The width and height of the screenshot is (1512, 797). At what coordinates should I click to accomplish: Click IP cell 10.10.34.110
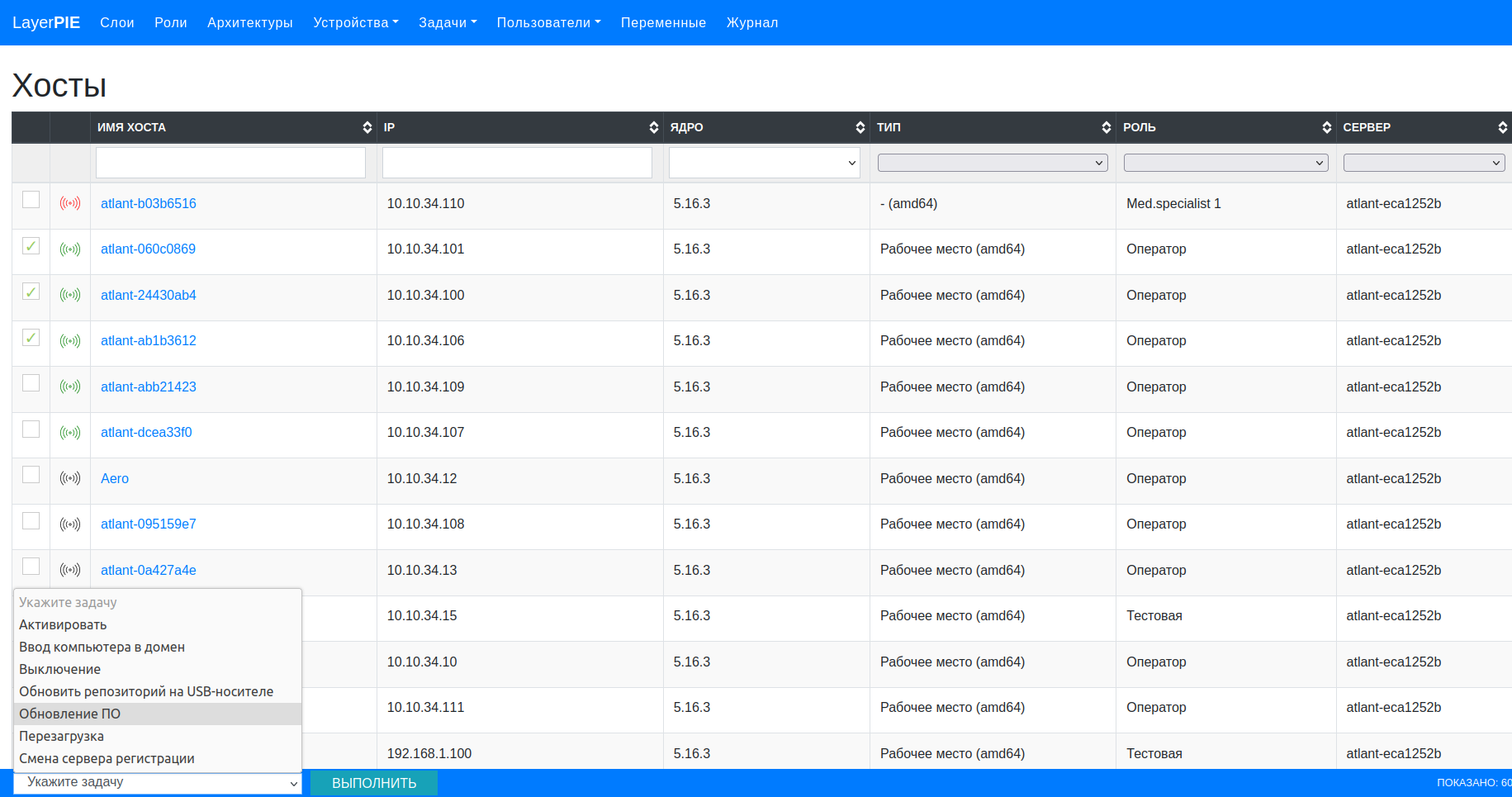click(426, 203)
